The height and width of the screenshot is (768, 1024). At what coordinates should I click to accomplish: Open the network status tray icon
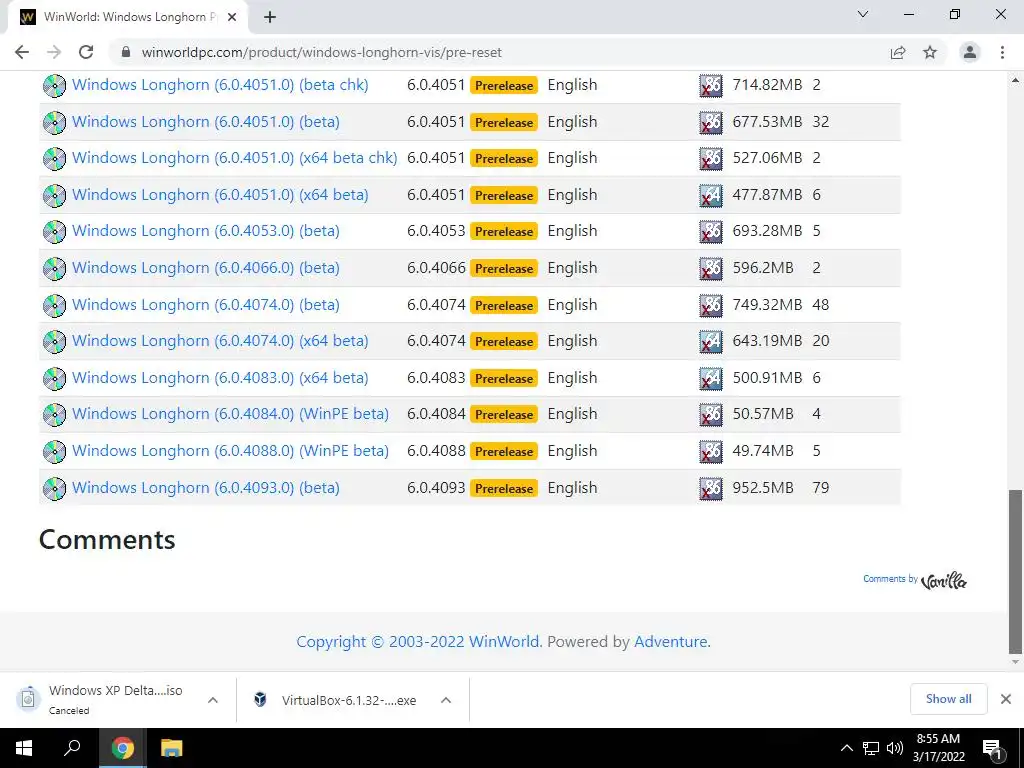(x=871, y=748)
